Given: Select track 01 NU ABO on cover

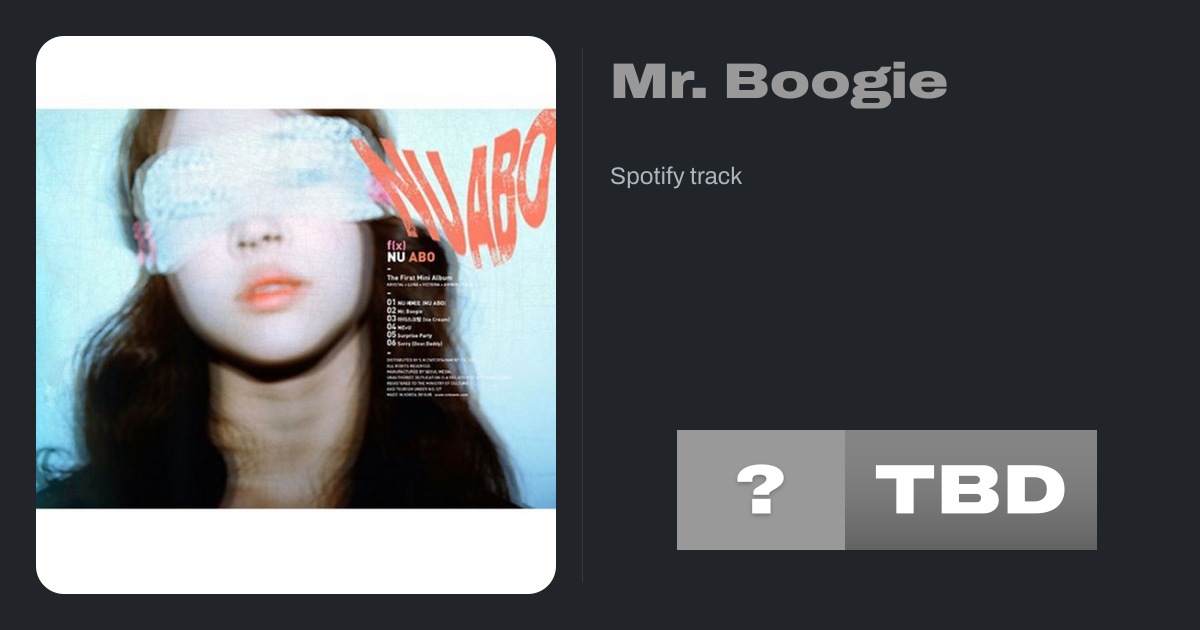Looking at the screenshot, I should (x=416, y=302).
